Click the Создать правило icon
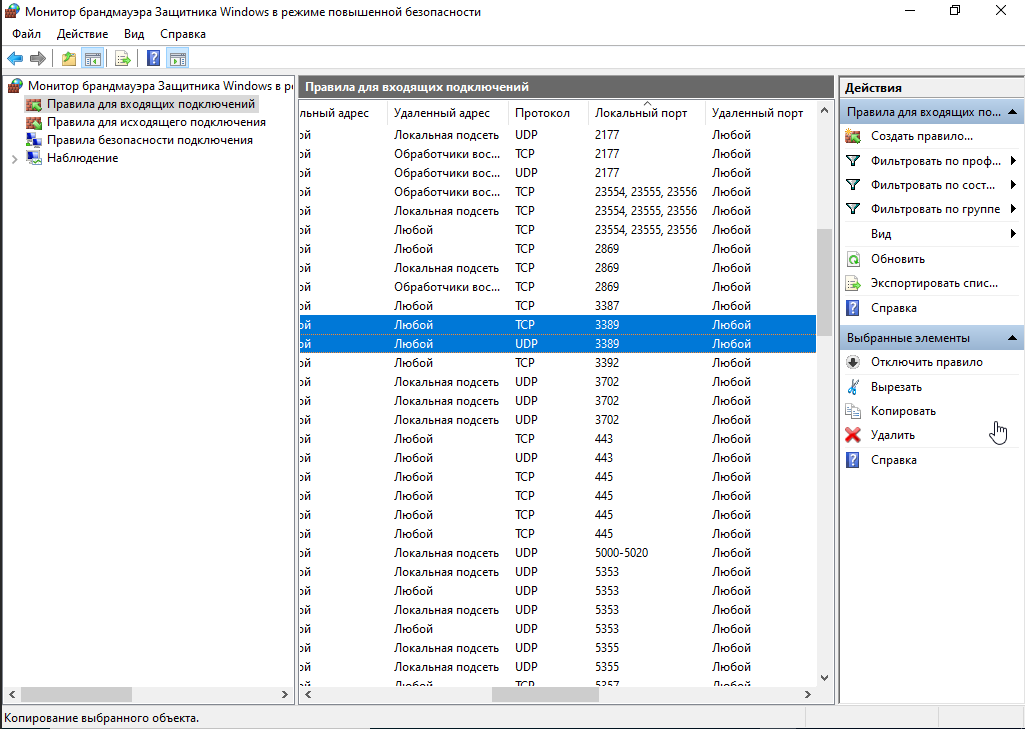The width and height of the screenshot is (1025, 729). tap(853, 136)
